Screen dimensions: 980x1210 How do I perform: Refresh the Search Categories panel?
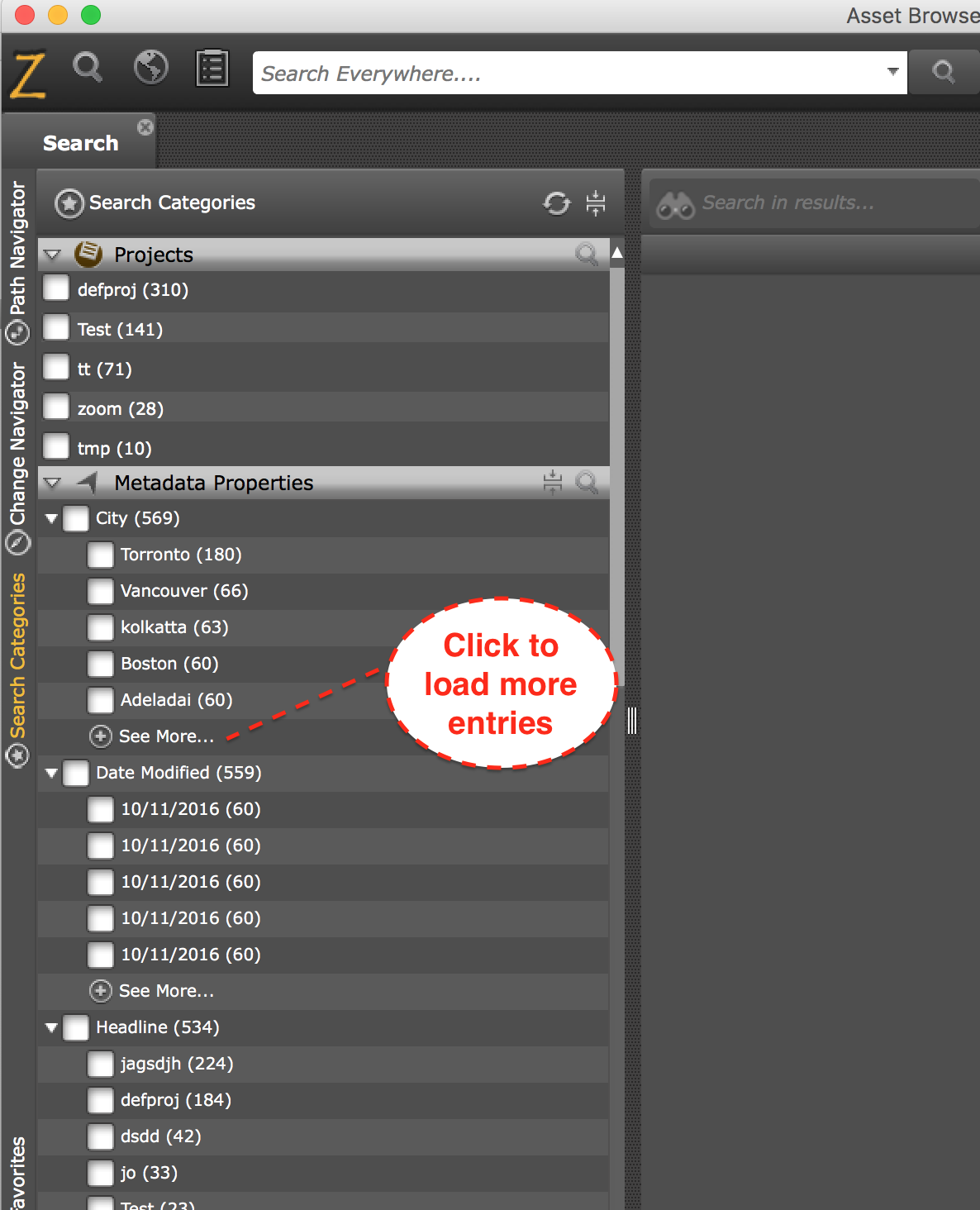point(557,202)
